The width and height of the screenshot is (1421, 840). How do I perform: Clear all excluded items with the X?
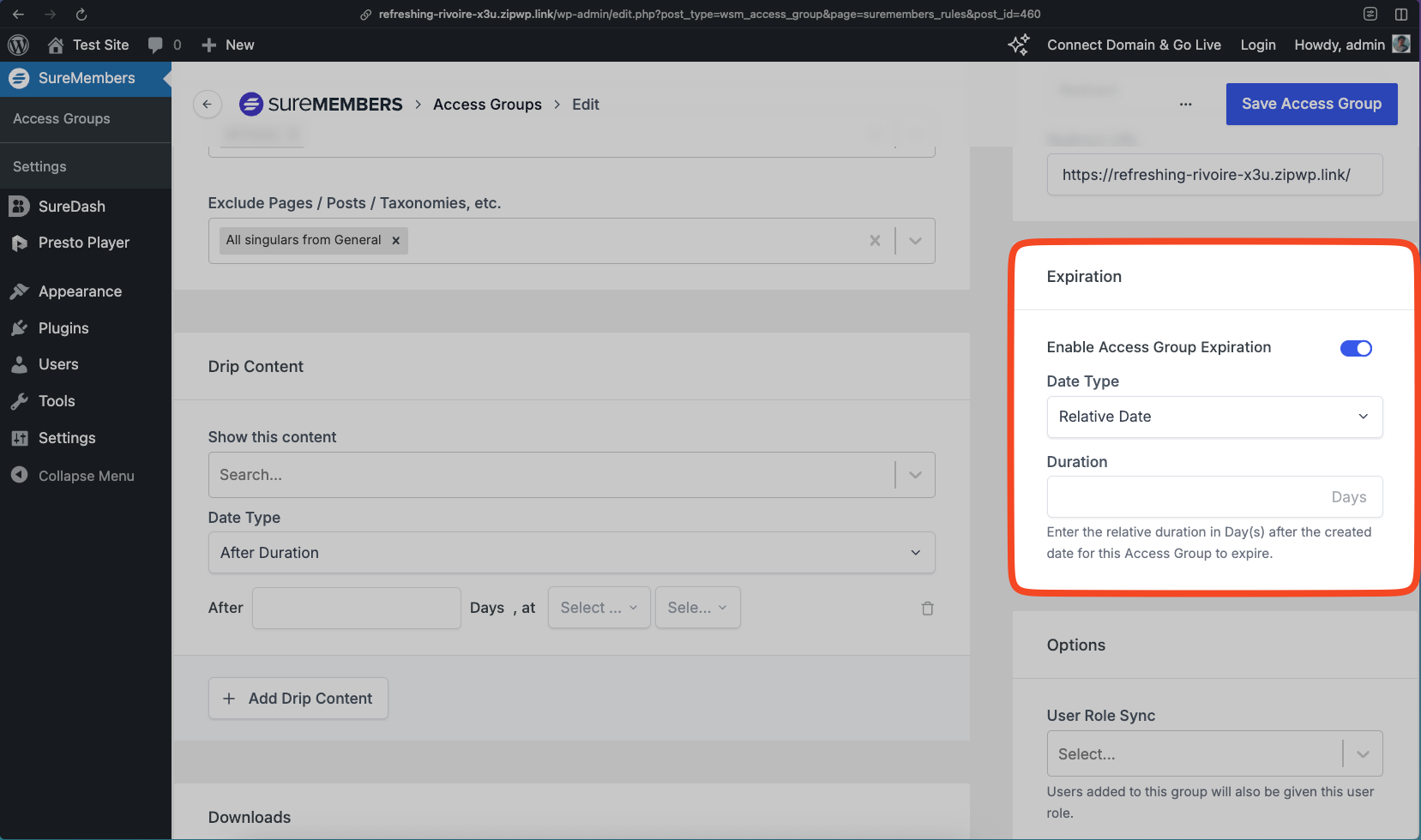coord(875,241)
